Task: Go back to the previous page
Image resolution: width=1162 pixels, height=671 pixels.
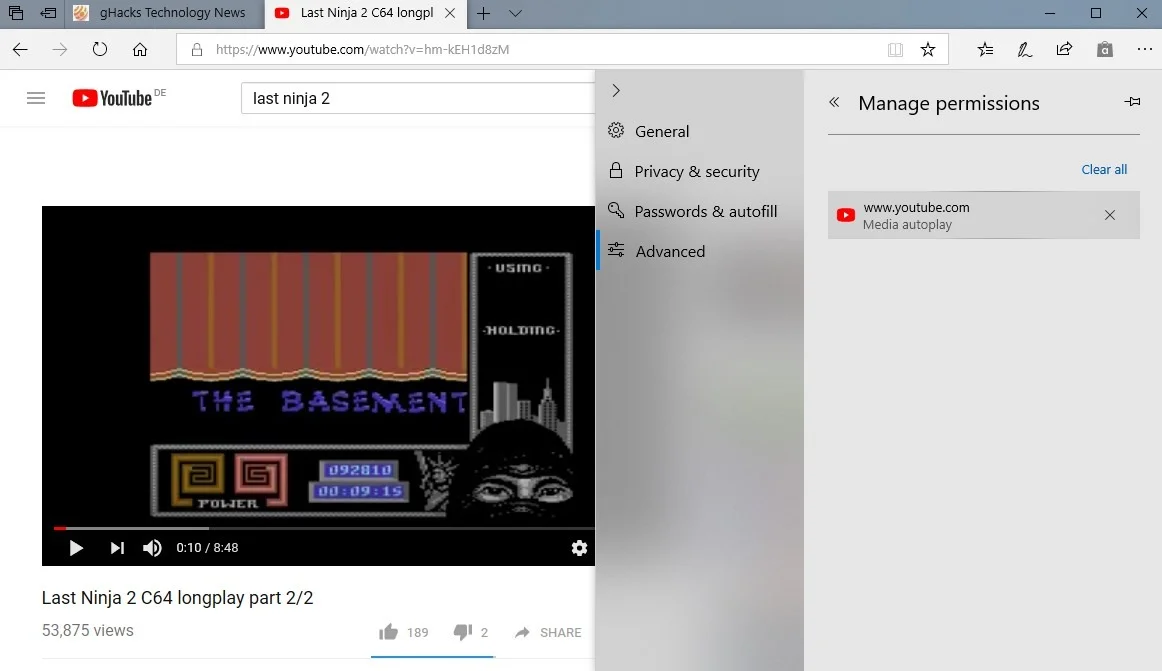Action: point(20,50)
